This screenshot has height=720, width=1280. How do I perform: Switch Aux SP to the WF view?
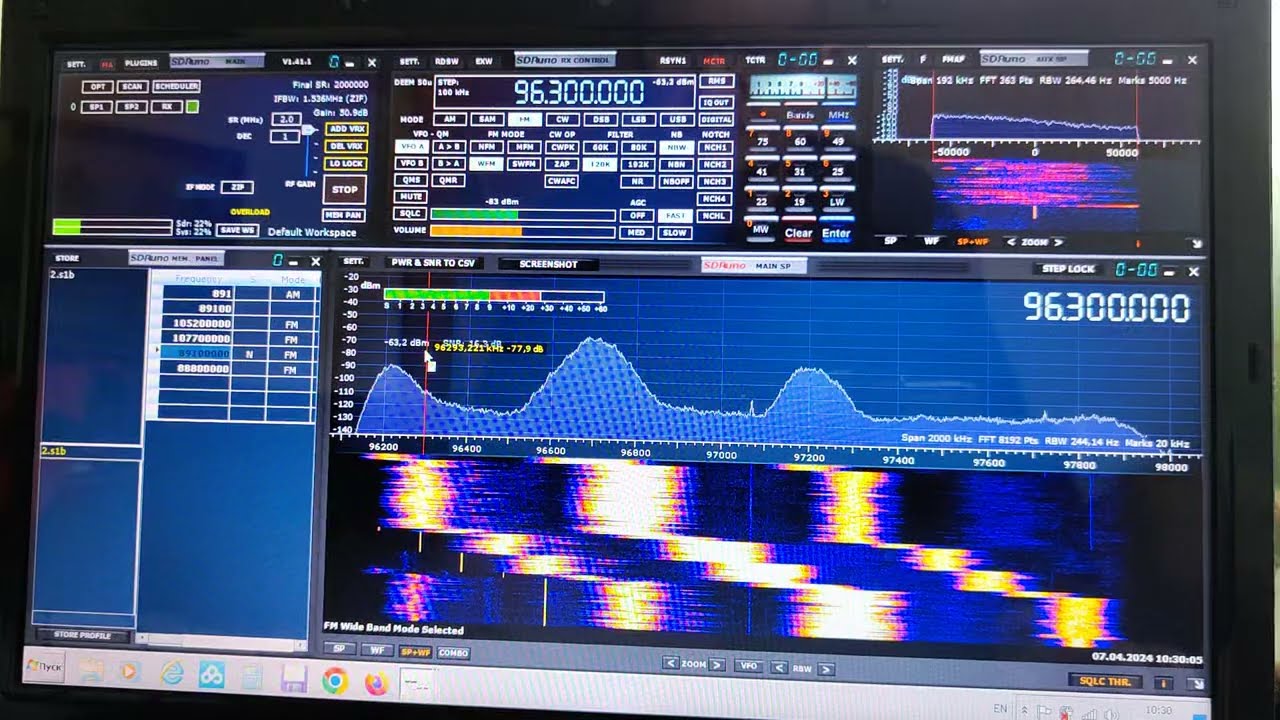point(931,241)
